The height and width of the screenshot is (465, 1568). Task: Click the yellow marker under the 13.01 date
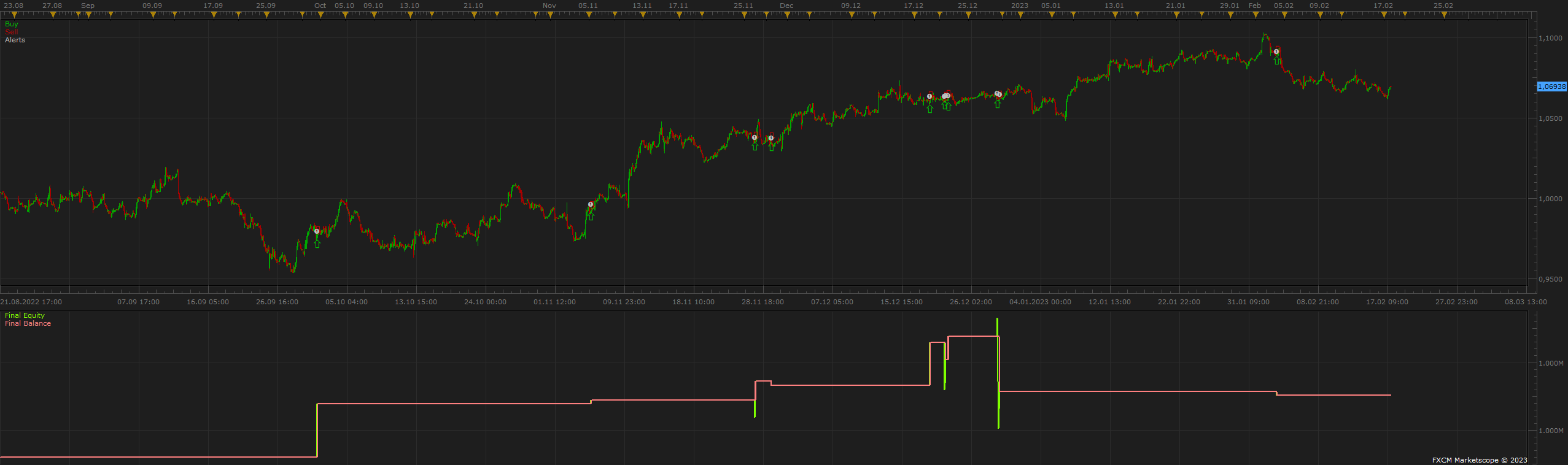point(1114,15)
